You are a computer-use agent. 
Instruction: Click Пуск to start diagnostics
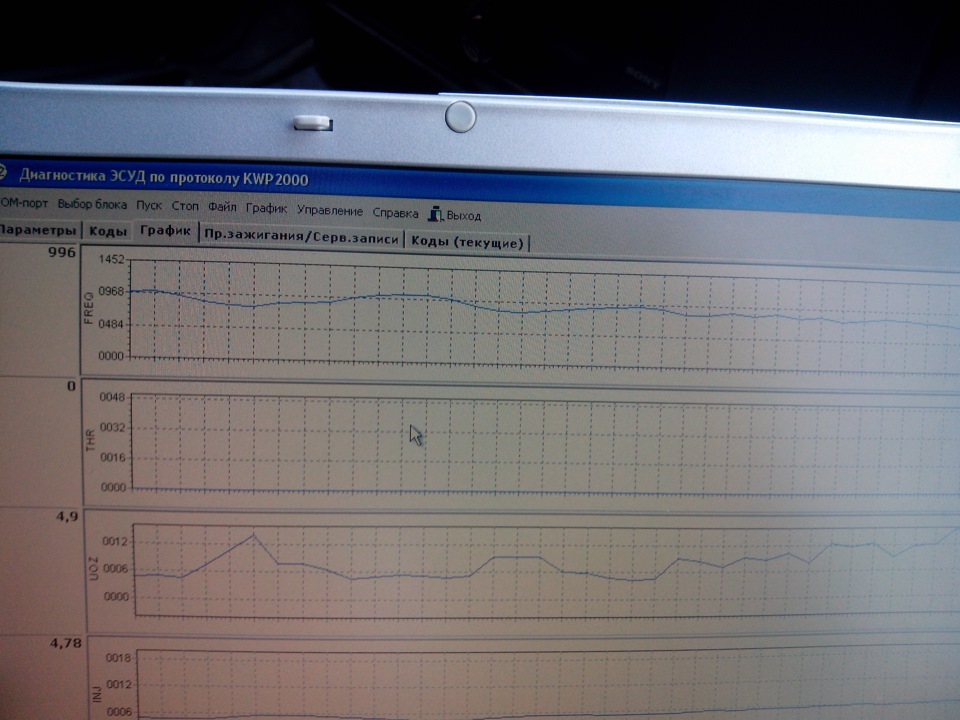click(x=149, y=206)
